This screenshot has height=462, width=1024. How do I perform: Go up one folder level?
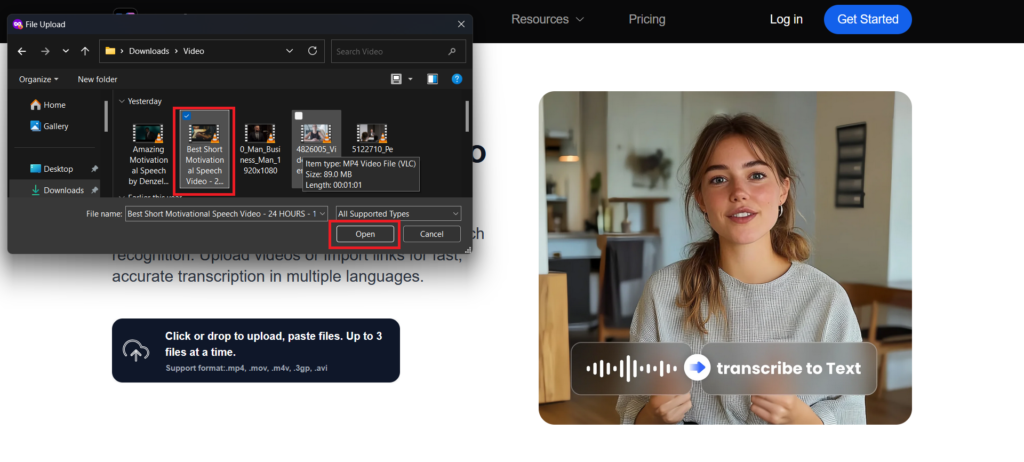click(85, 51)
